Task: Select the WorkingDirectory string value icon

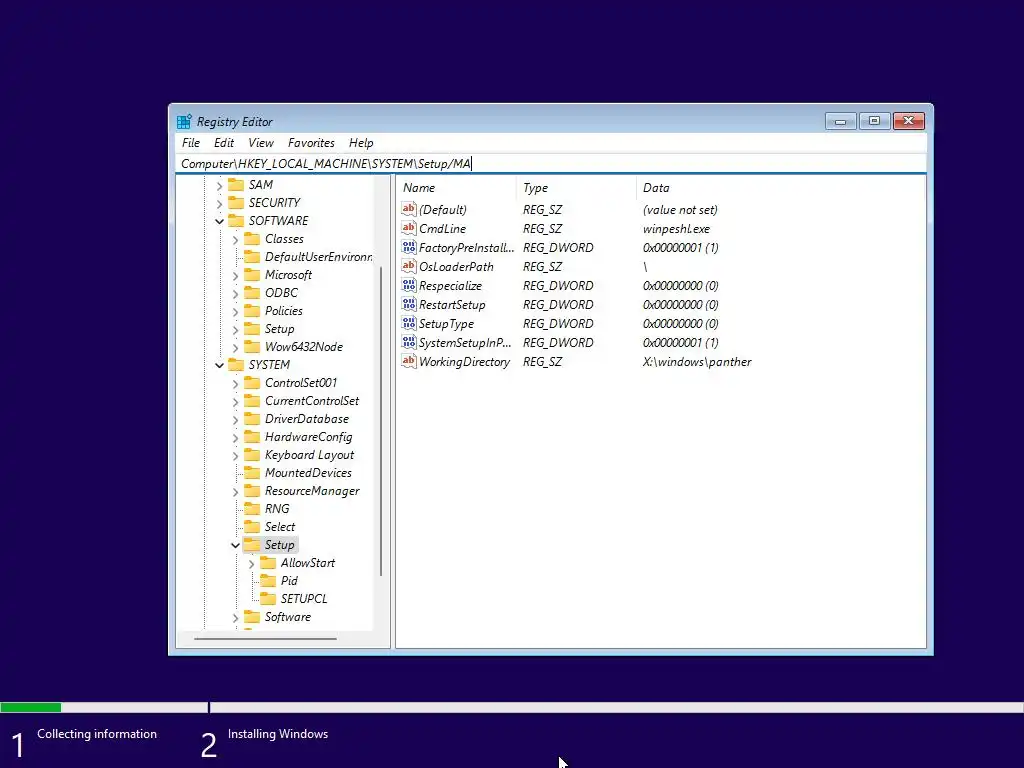Action: (409, 360)
